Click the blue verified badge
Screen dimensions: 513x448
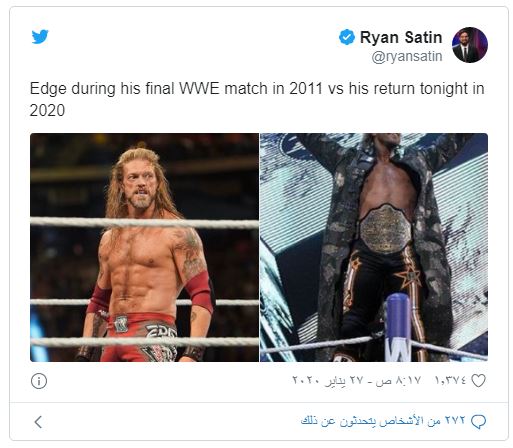[x=347, y=37]
